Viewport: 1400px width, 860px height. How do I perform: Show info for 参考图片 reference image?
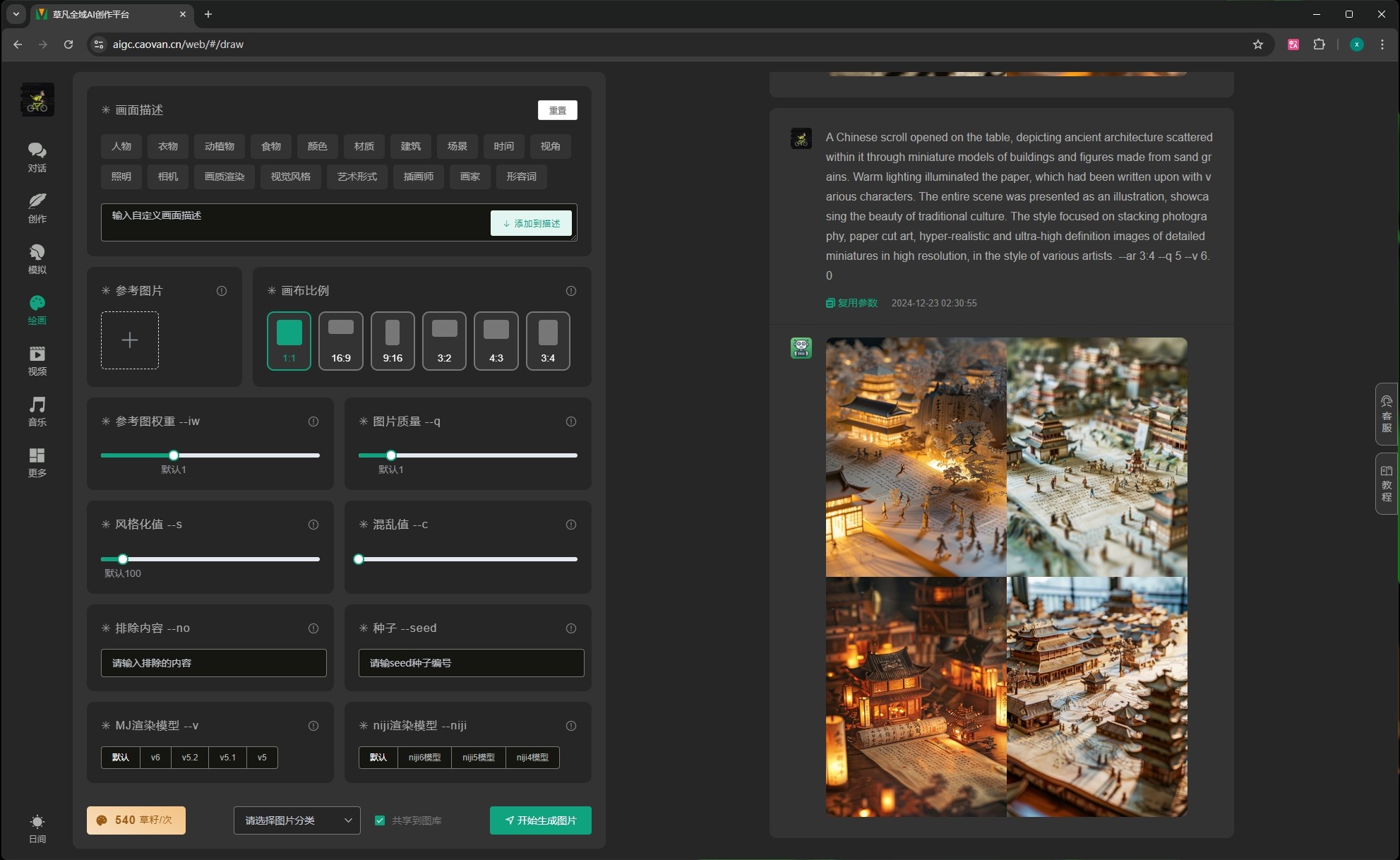click(222, 291)
